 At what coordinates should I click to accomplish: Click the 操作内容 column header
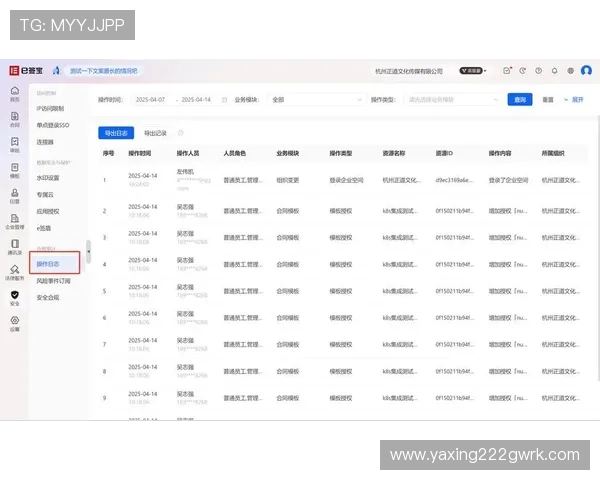(500, 153)
